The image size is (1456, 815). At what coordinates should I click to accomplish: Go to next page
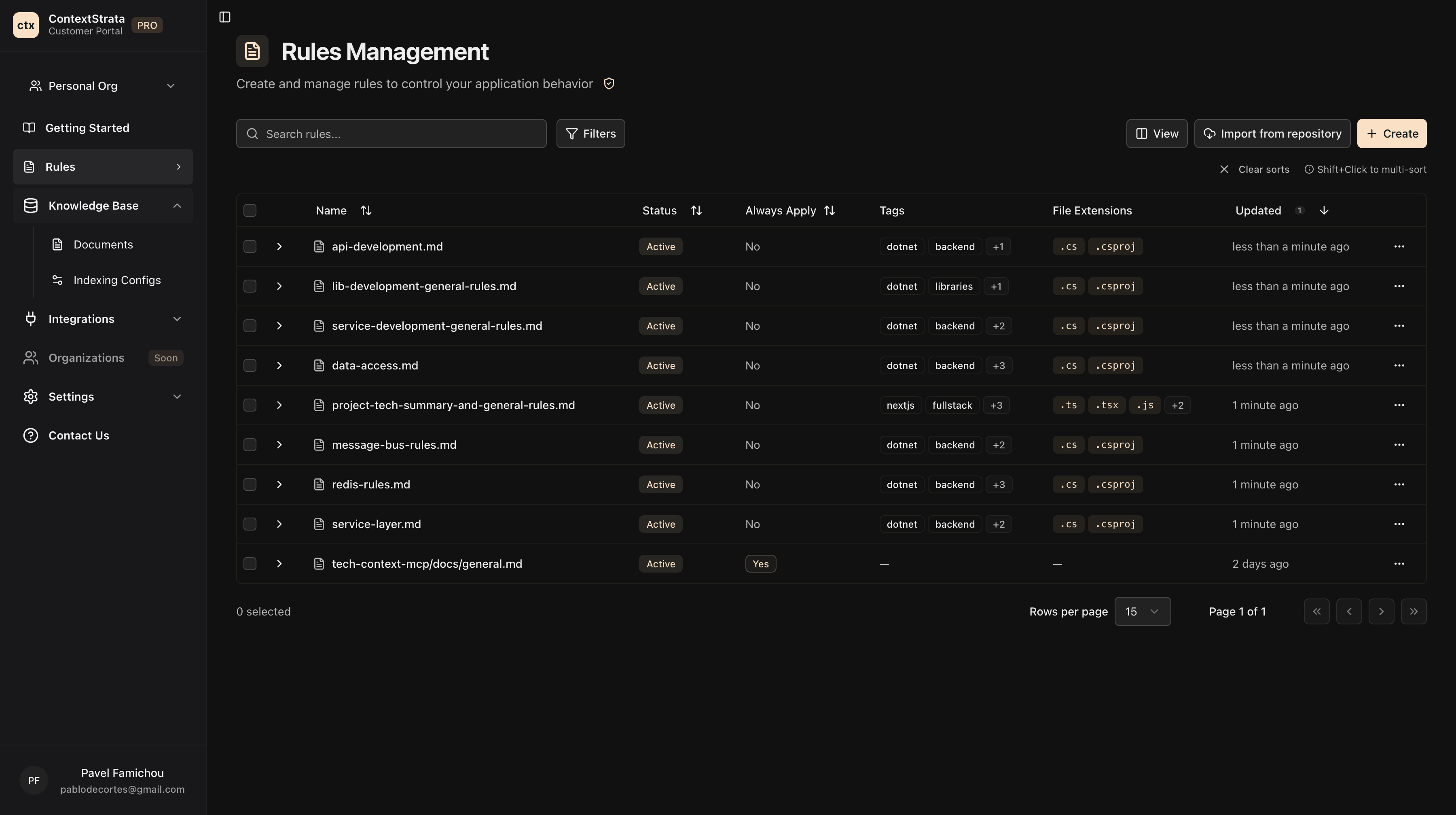coord(1382,611)
